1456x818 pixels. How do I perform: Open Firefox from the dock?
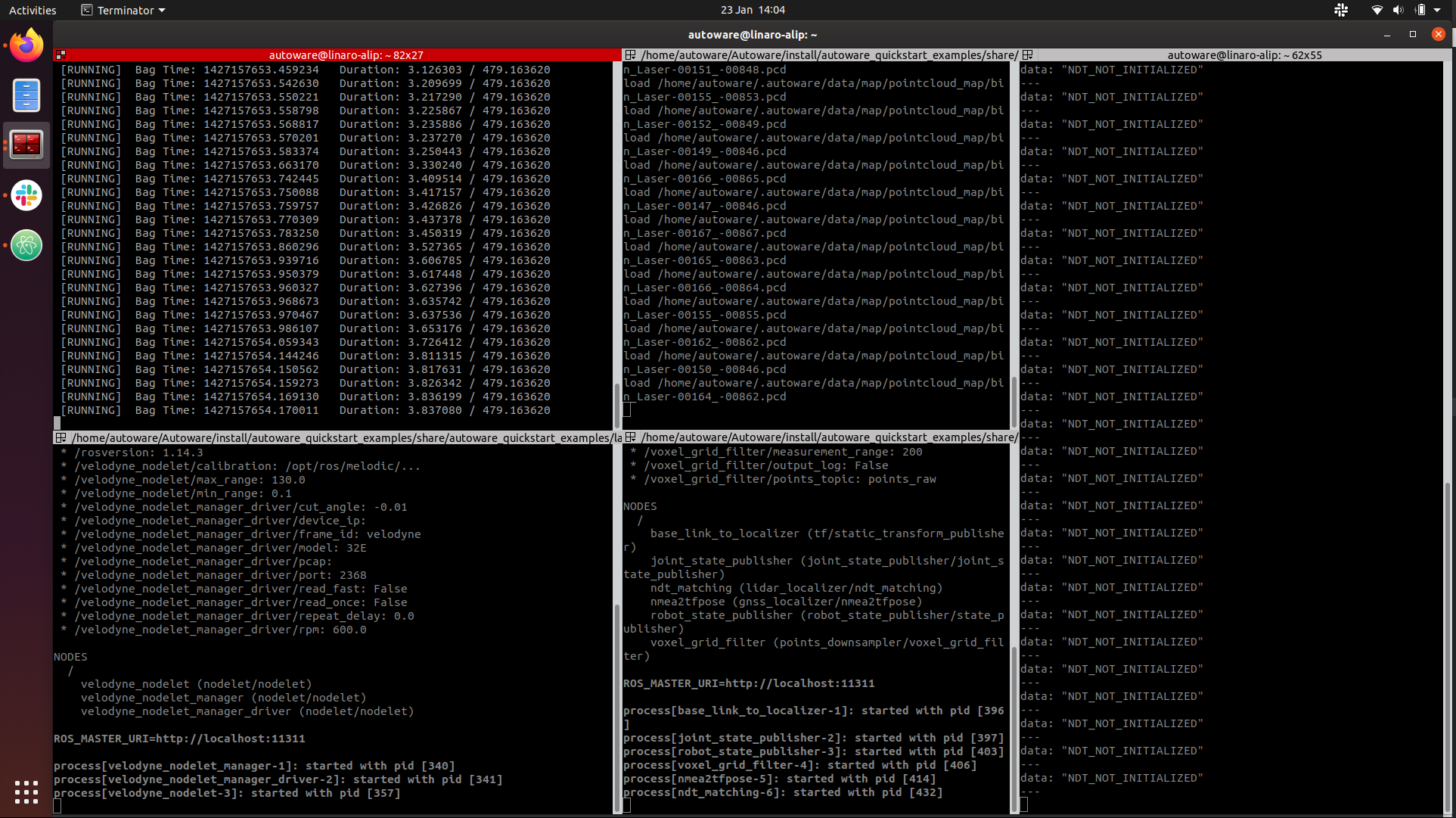coord(26,45)
